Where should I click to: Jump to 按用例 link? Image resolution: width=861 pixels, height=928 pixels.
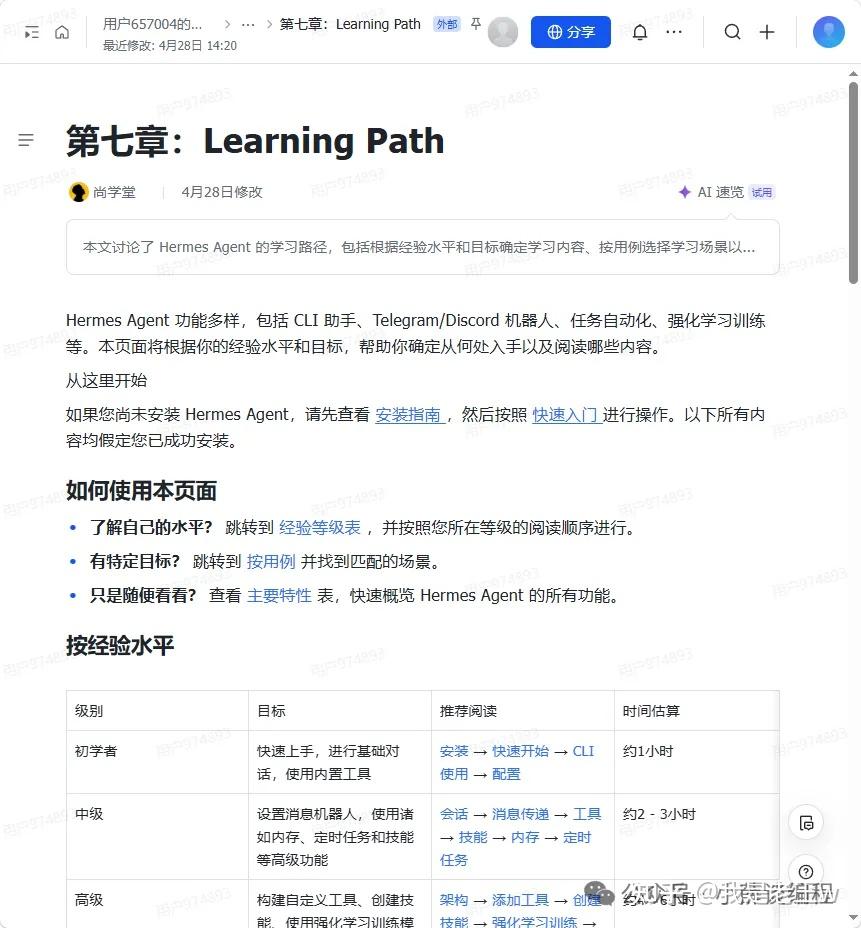[271, 562]
